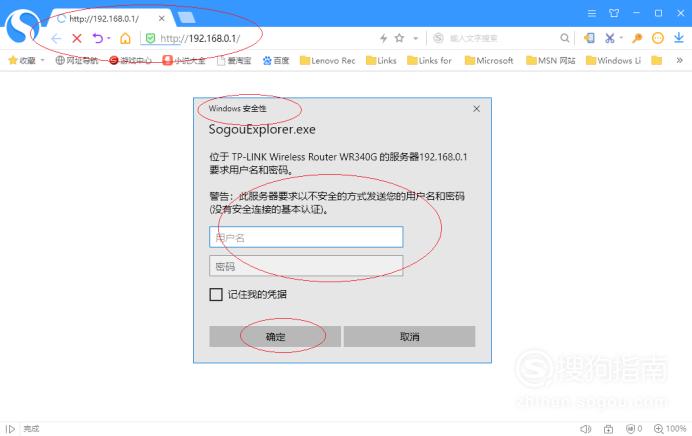Open the 百度 bookmark
The width and height of the screenshot is (692, 436).
[276, 60]
